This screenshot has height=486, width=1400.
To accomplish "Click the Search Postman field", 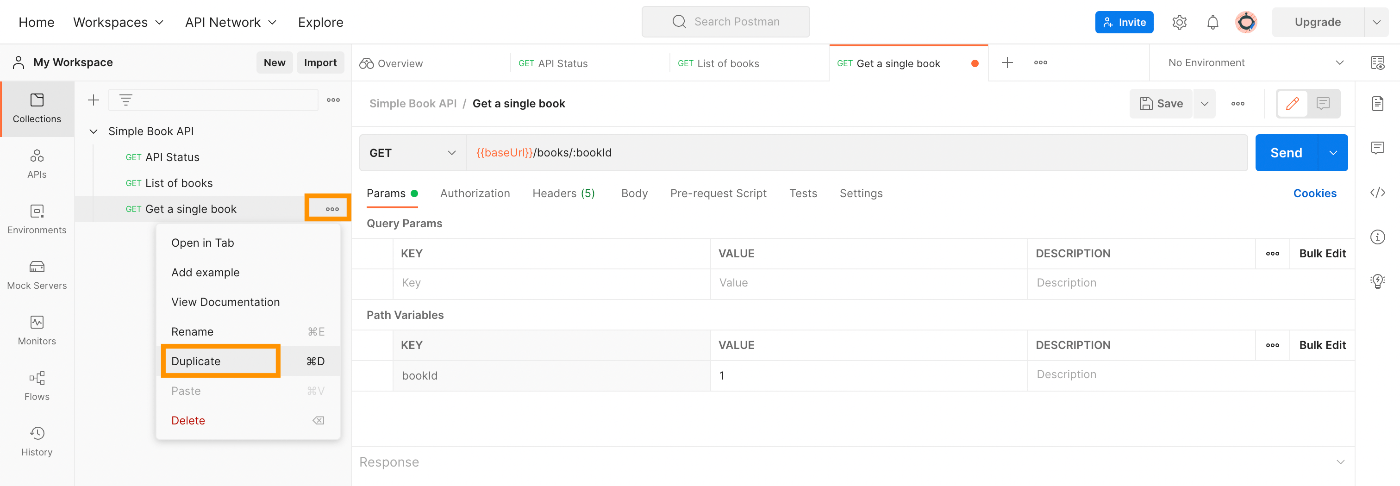I will pyautogui.click(x=726, y=22).
